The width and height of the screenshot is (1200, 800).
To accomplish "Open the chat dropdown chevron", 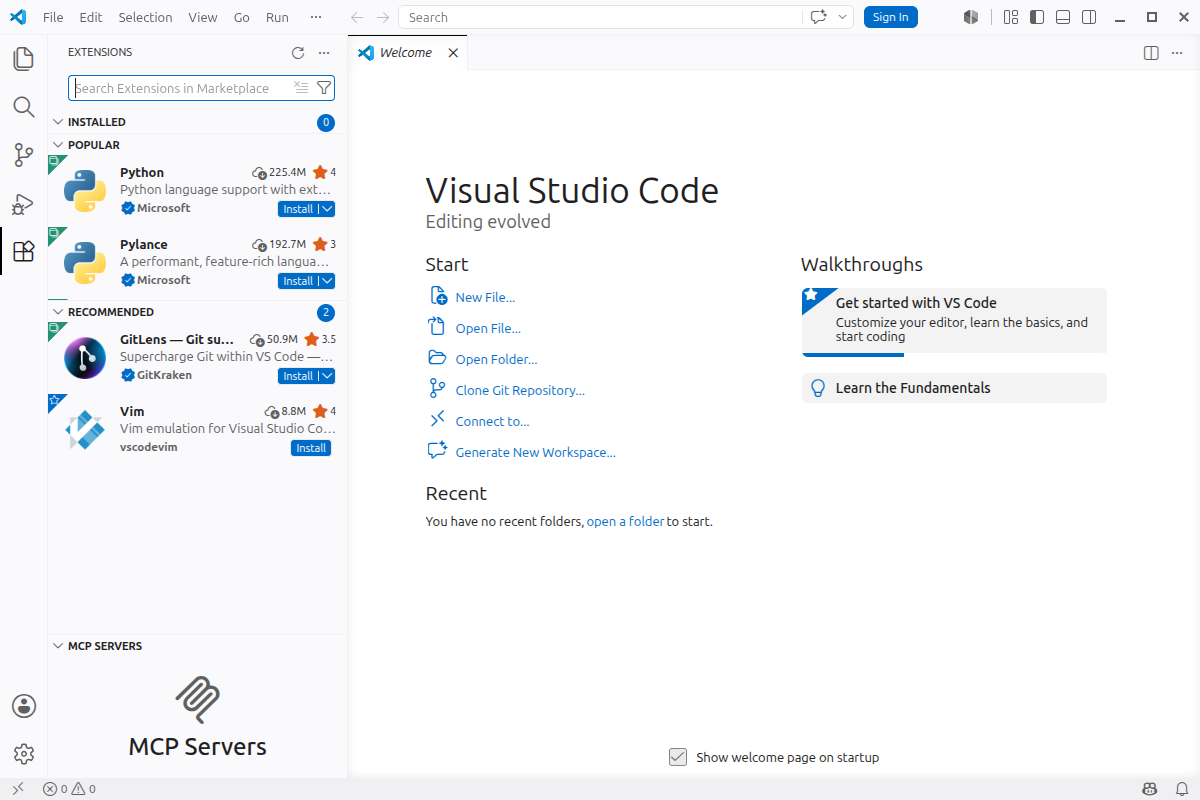I will (x=843, y=17).
